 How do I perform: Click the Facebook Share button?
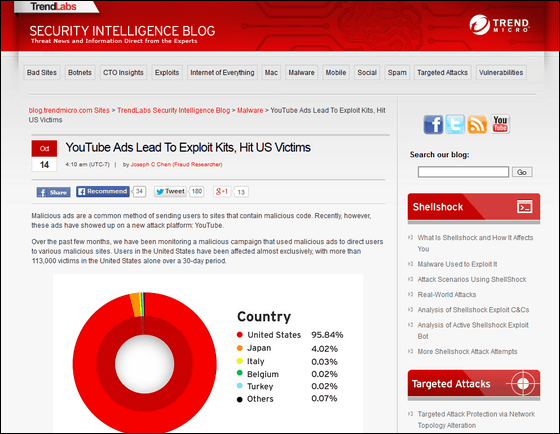[x=54, y=192]
